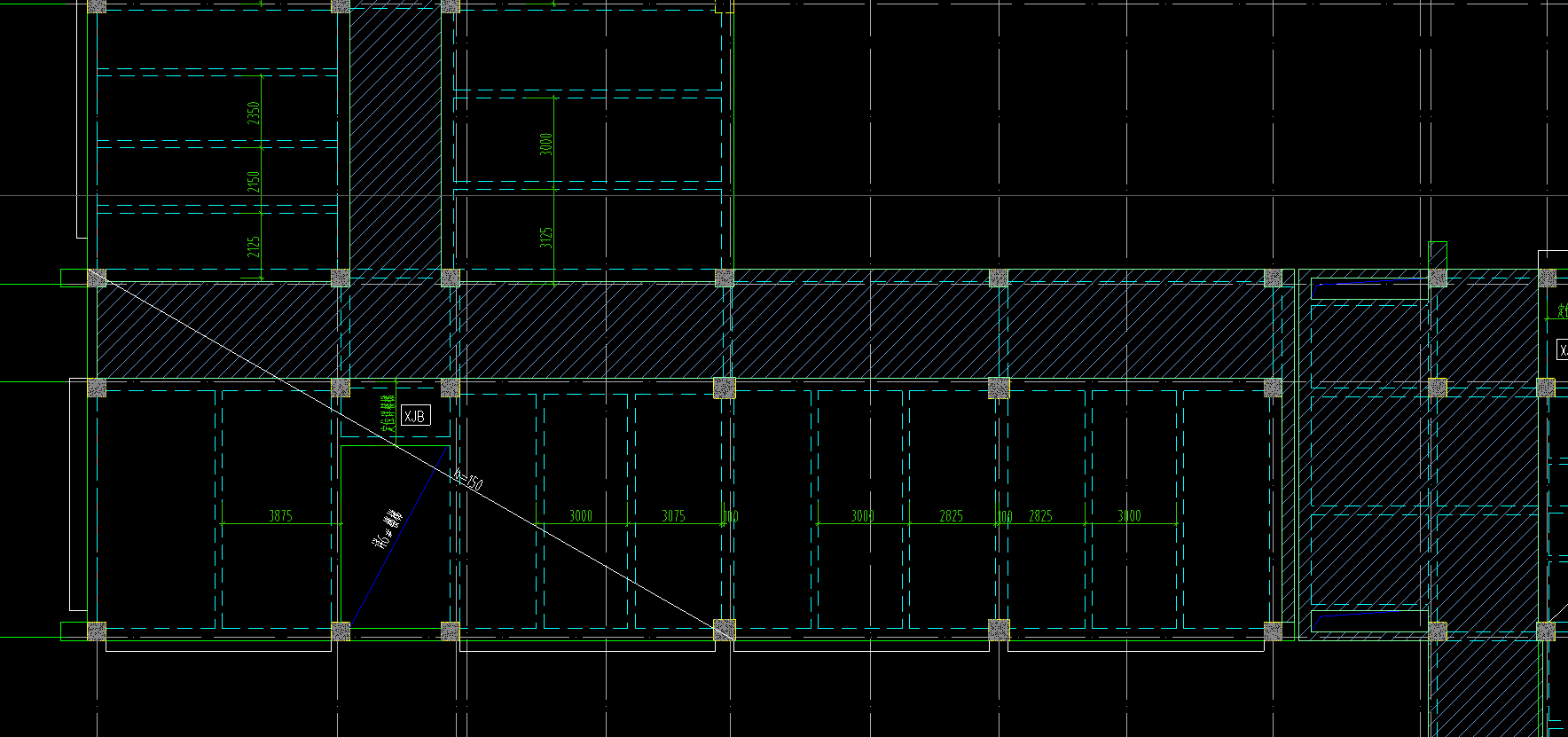This screenshot has height=737, width=1568.
Task: Click the 3075 dimension text
Action: [673, 515]
